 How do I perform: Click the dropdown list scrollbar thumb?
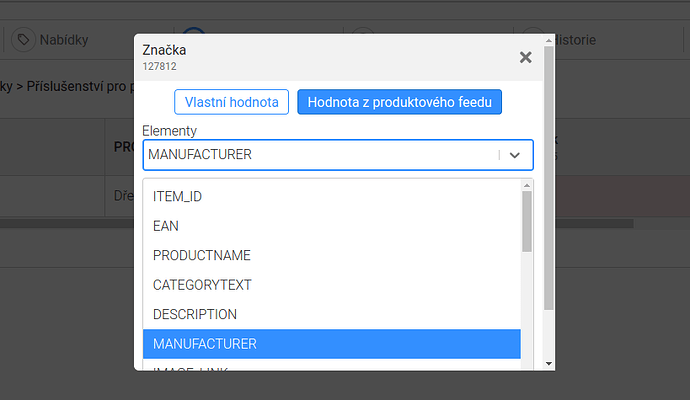pyautogui.click(x=527, y=221)
